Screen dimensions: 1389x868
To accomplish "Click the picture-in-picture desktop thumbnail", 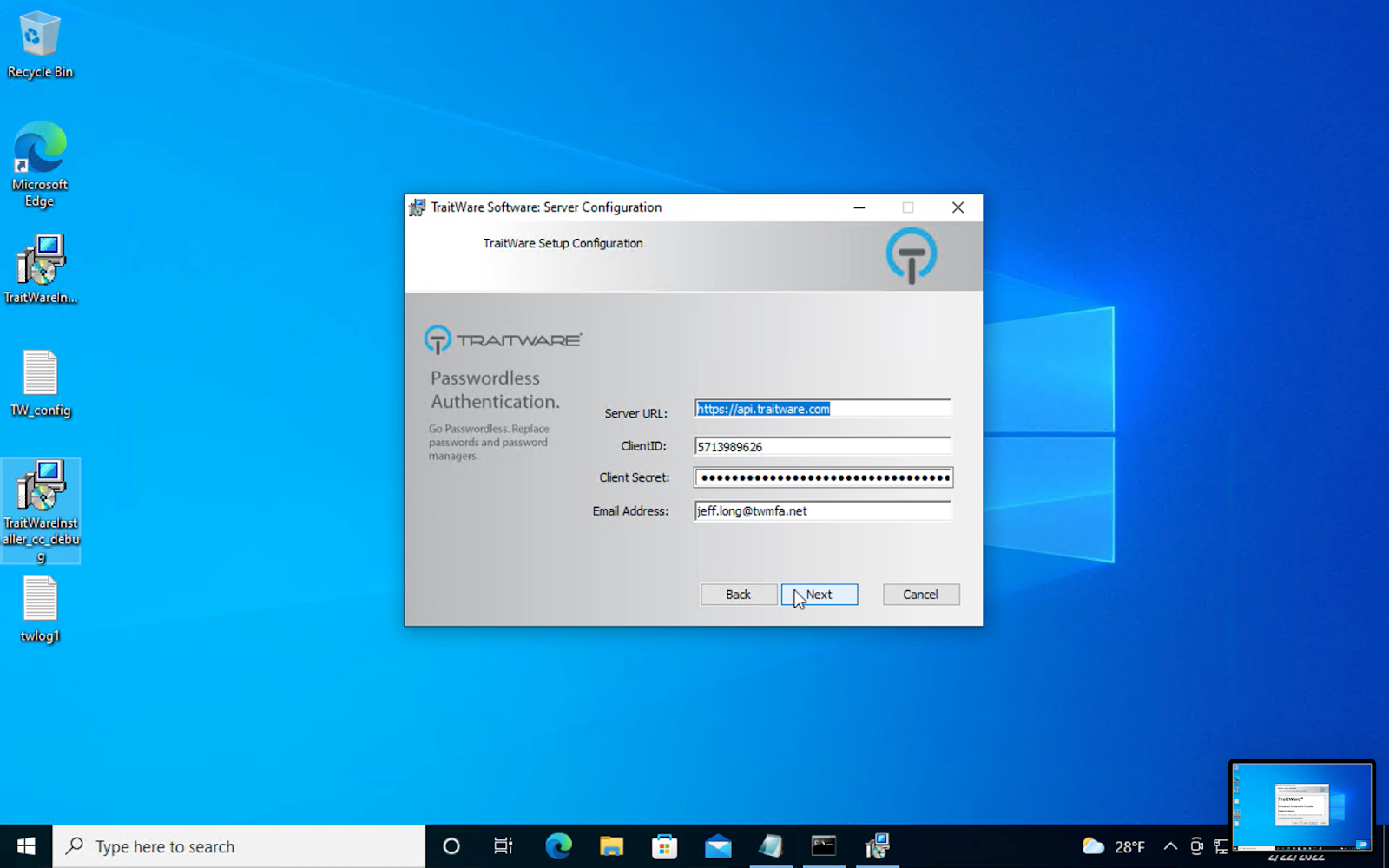I will coord(1301,806).
